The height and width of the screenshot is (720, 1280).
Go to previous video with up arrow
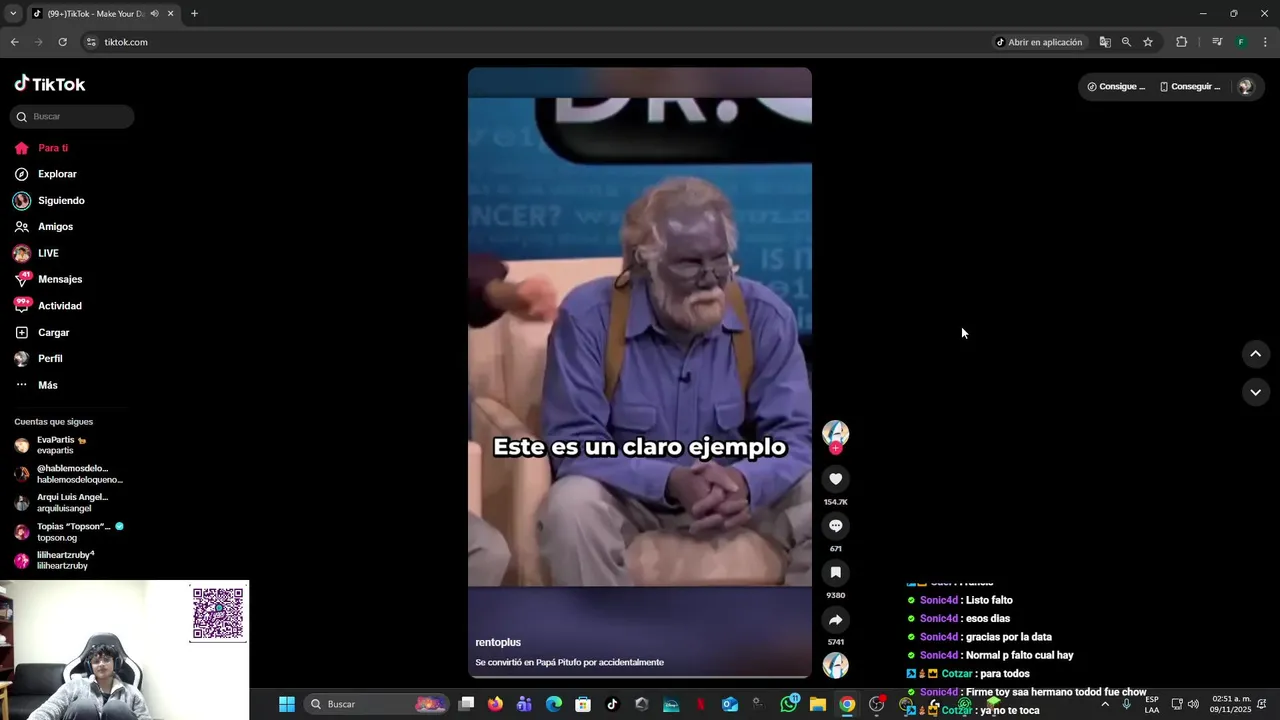tap(1255, 353)
